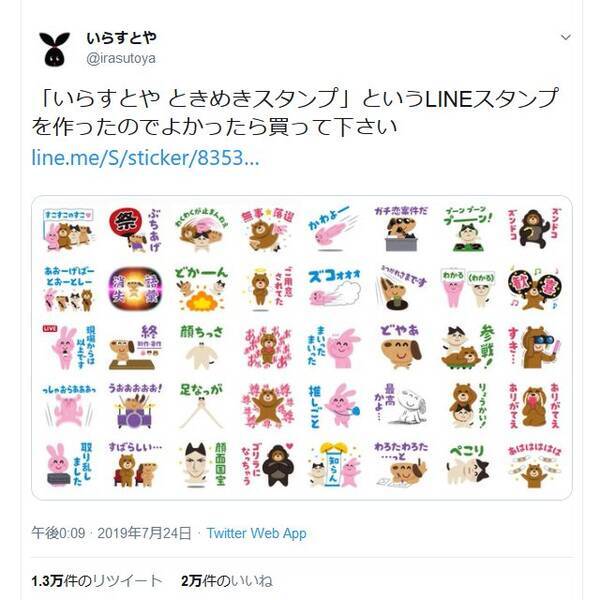Click the ズコォォォ sliding rabbit sticker
This screenshot has height=600, width=600.
coord(334,289)
